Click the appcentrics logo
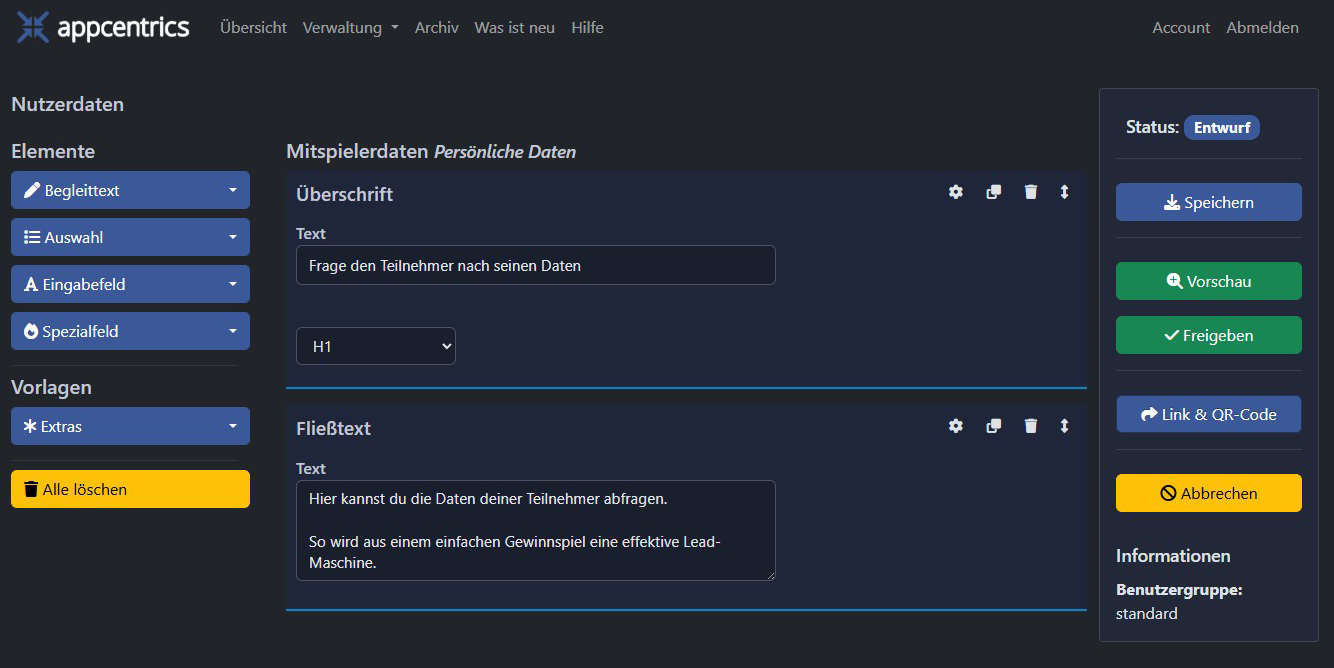This screenshot has width=1334, height=668. click(x=103, y=27)
